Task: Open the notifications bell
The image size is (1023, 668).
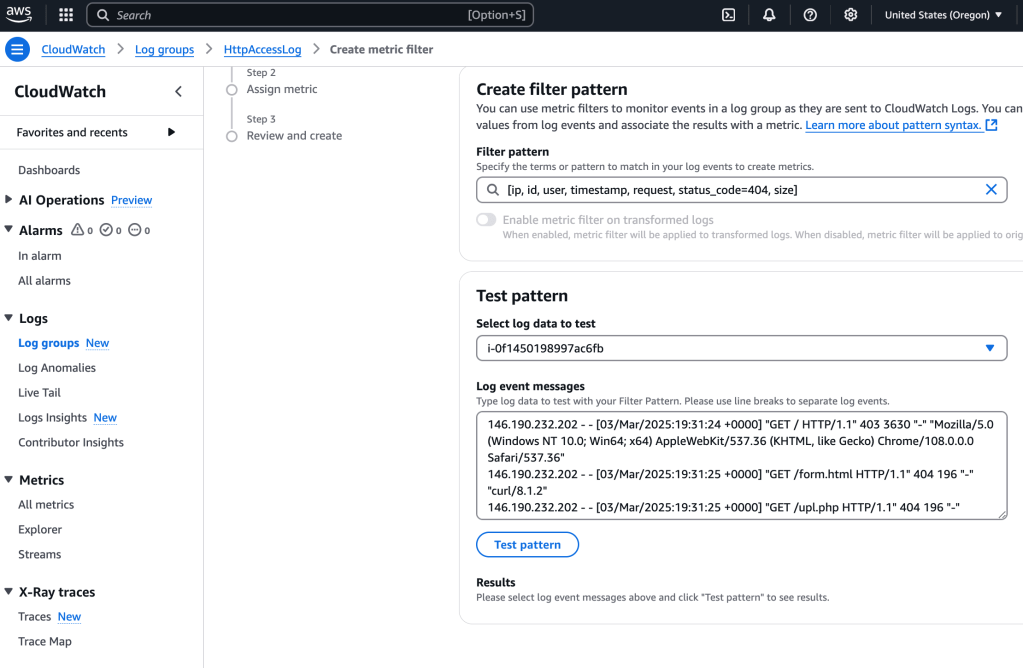Action: 769,15
